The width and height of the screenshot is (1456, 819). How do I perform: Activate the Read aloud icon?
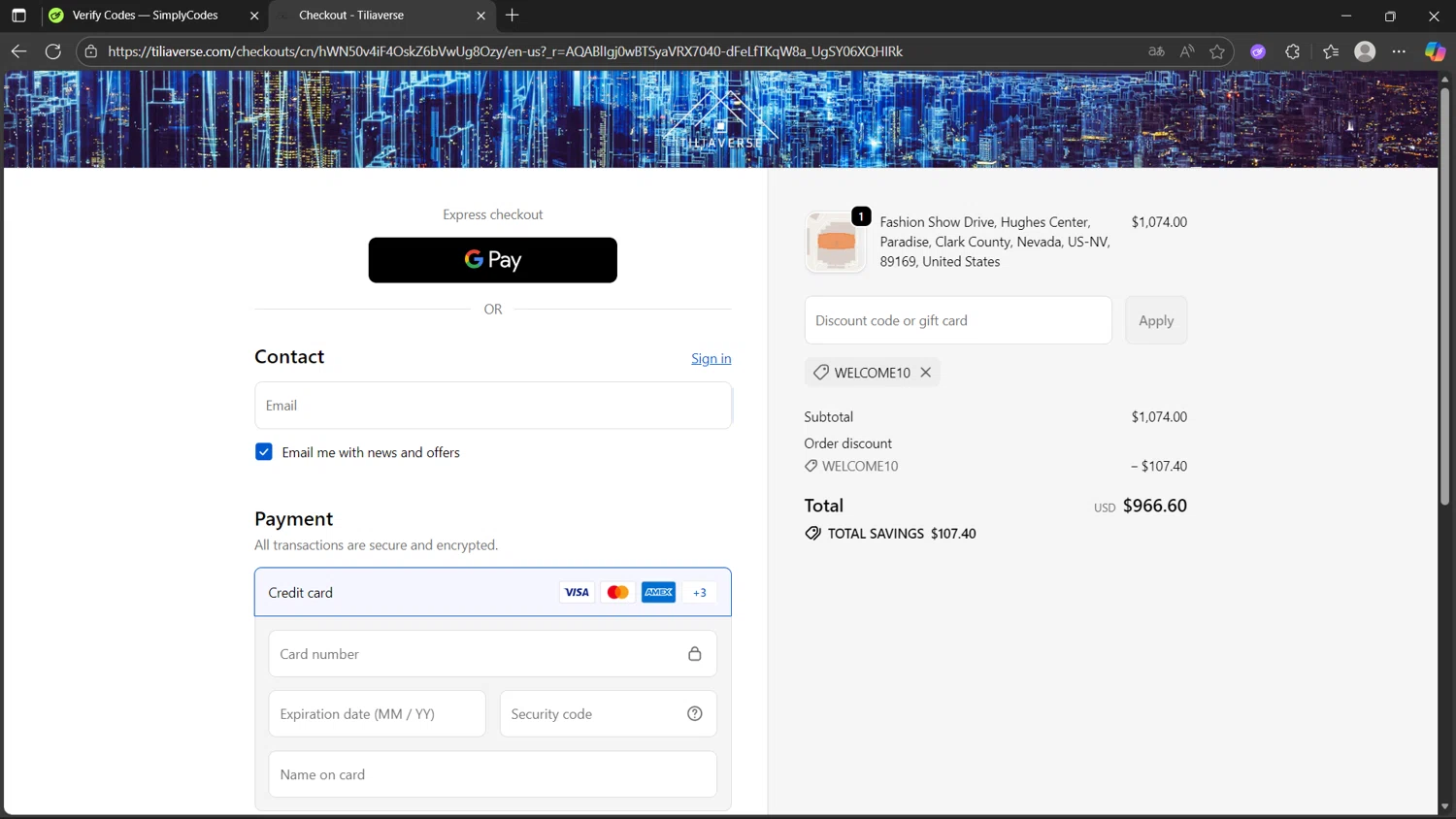click(1187, 51)
